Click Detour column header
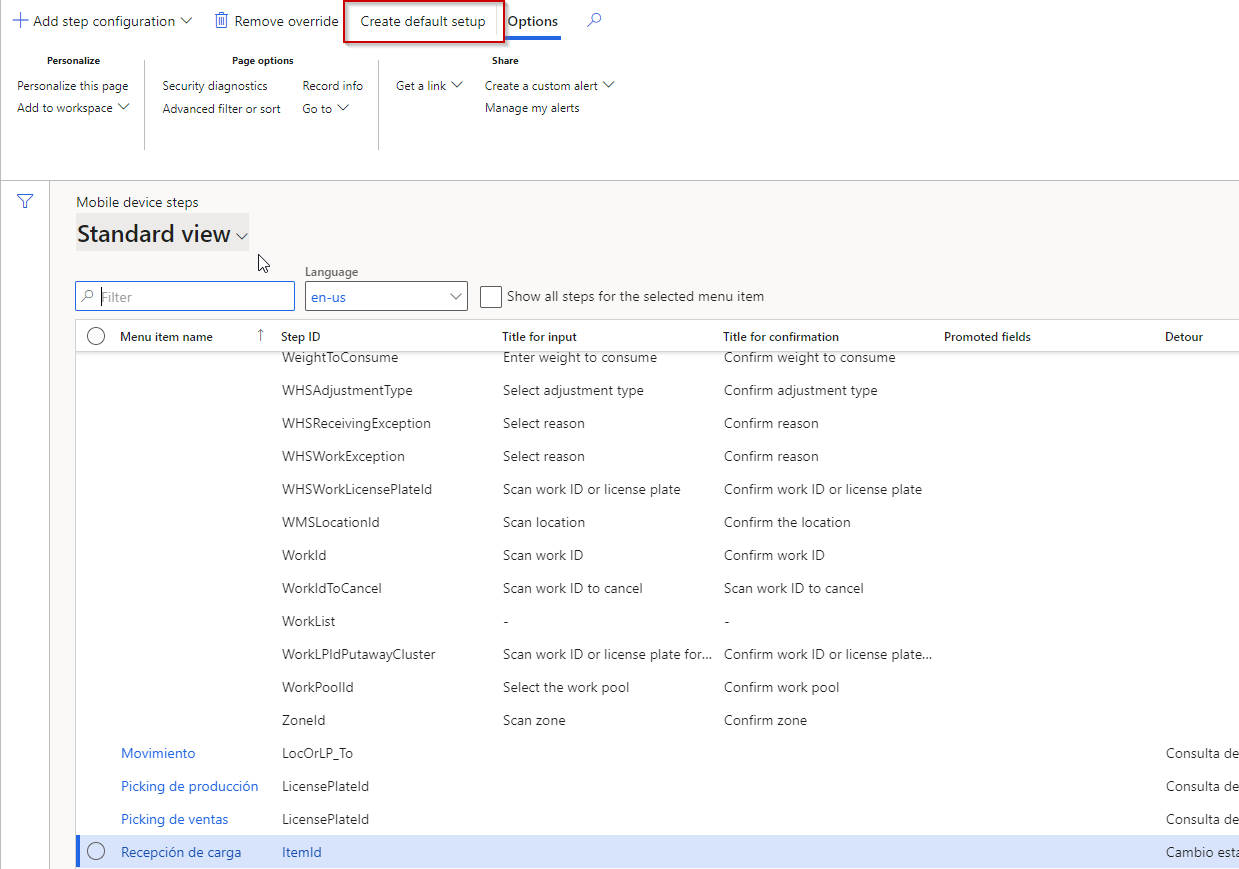 (x=1184, y=337)
